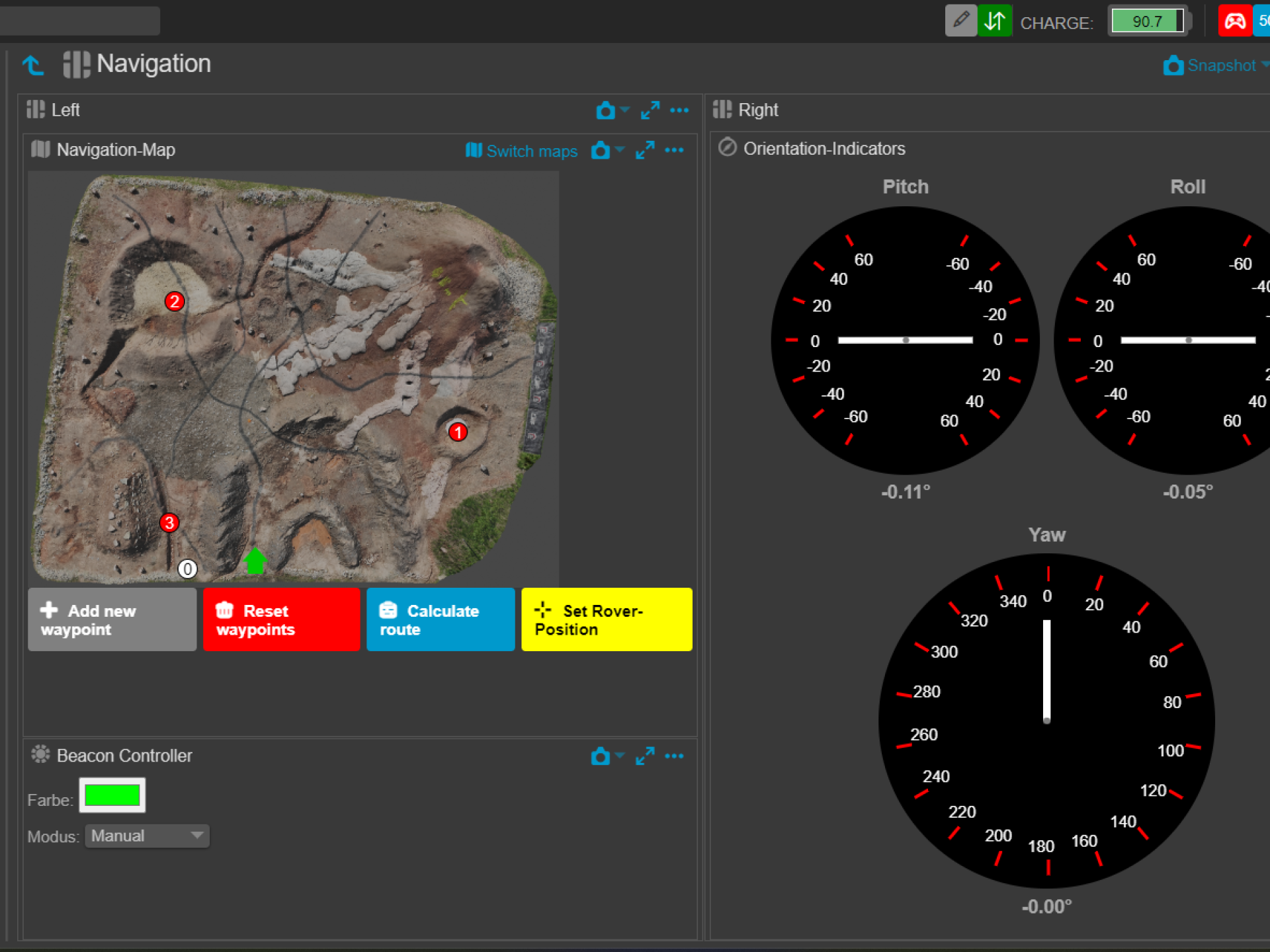Maximize the Navigation-Map widget
Viewport: 1270px width, 952px height.
645,151
